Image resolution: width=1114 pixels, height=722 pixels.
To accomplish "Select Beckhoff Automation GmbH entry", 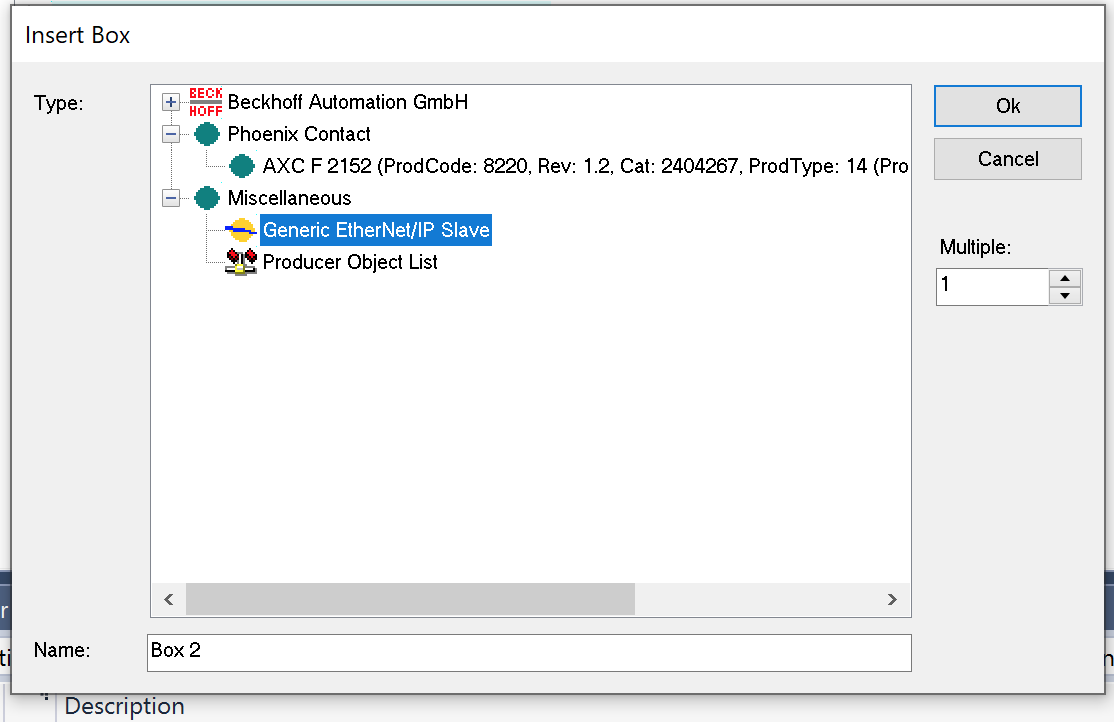I will (x=347, y=102).
